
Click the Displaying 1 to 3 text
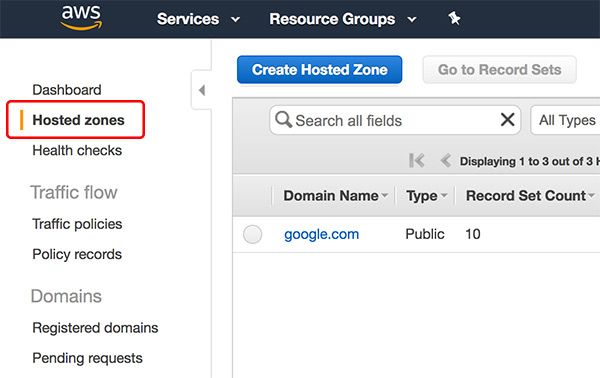tap(530, 161)
